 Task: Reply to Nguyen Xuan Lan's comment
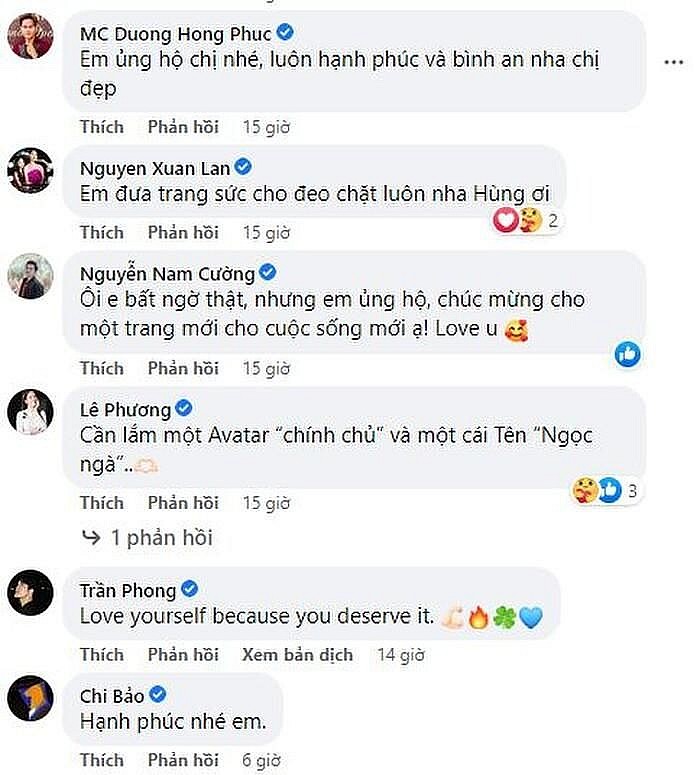pos(183,233)
